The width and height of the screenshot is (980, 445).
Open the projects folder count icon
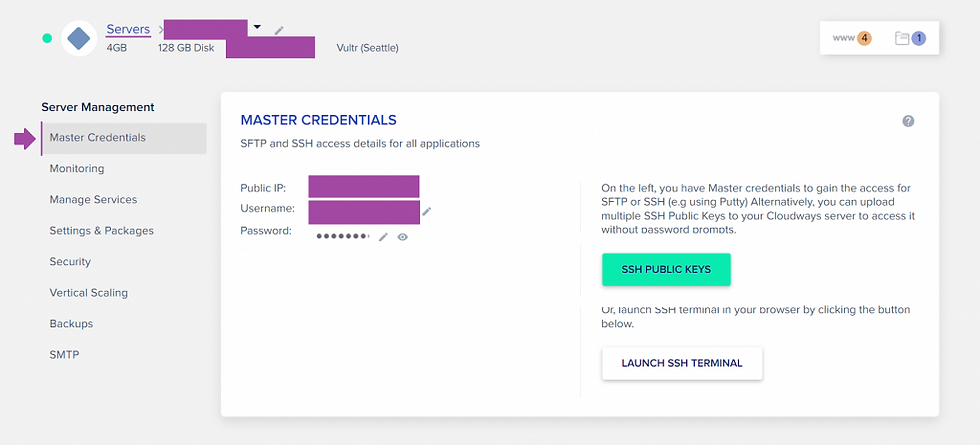pyautogui.click(x=910, y=39)
